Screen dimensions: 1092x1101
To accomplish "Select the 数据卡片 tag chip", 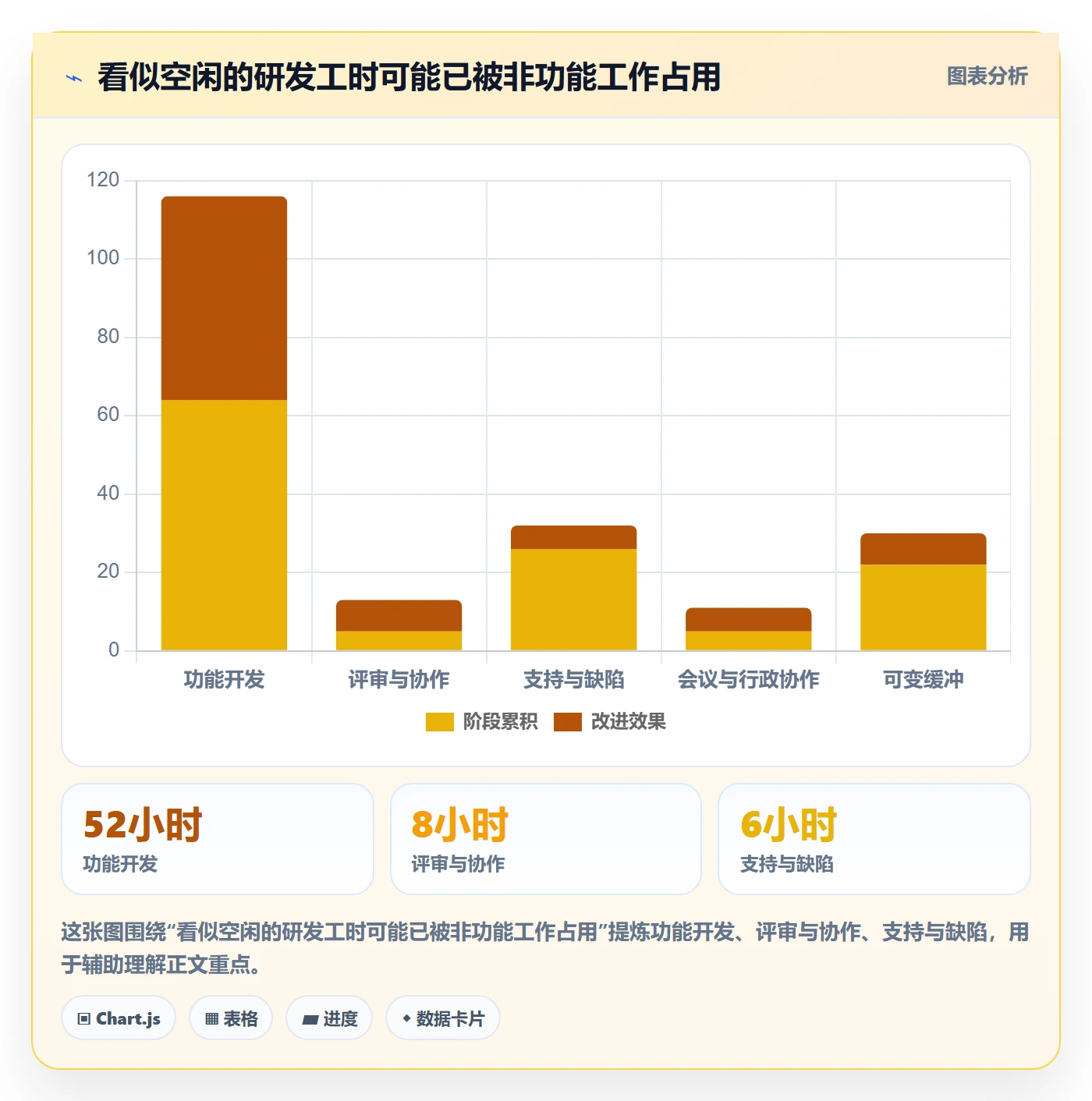I will [x=443, y=1018].
